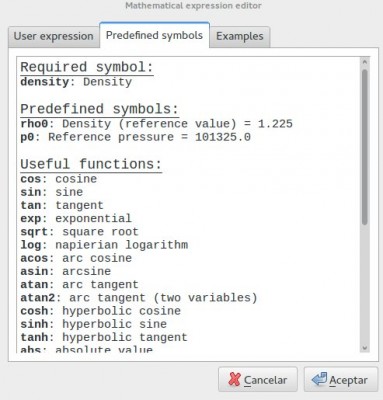Viewport: 383px width, 400px height.
Task: Click the blue return-arrow accept icon
Action: pyautogui.click(x=319, y=379)
